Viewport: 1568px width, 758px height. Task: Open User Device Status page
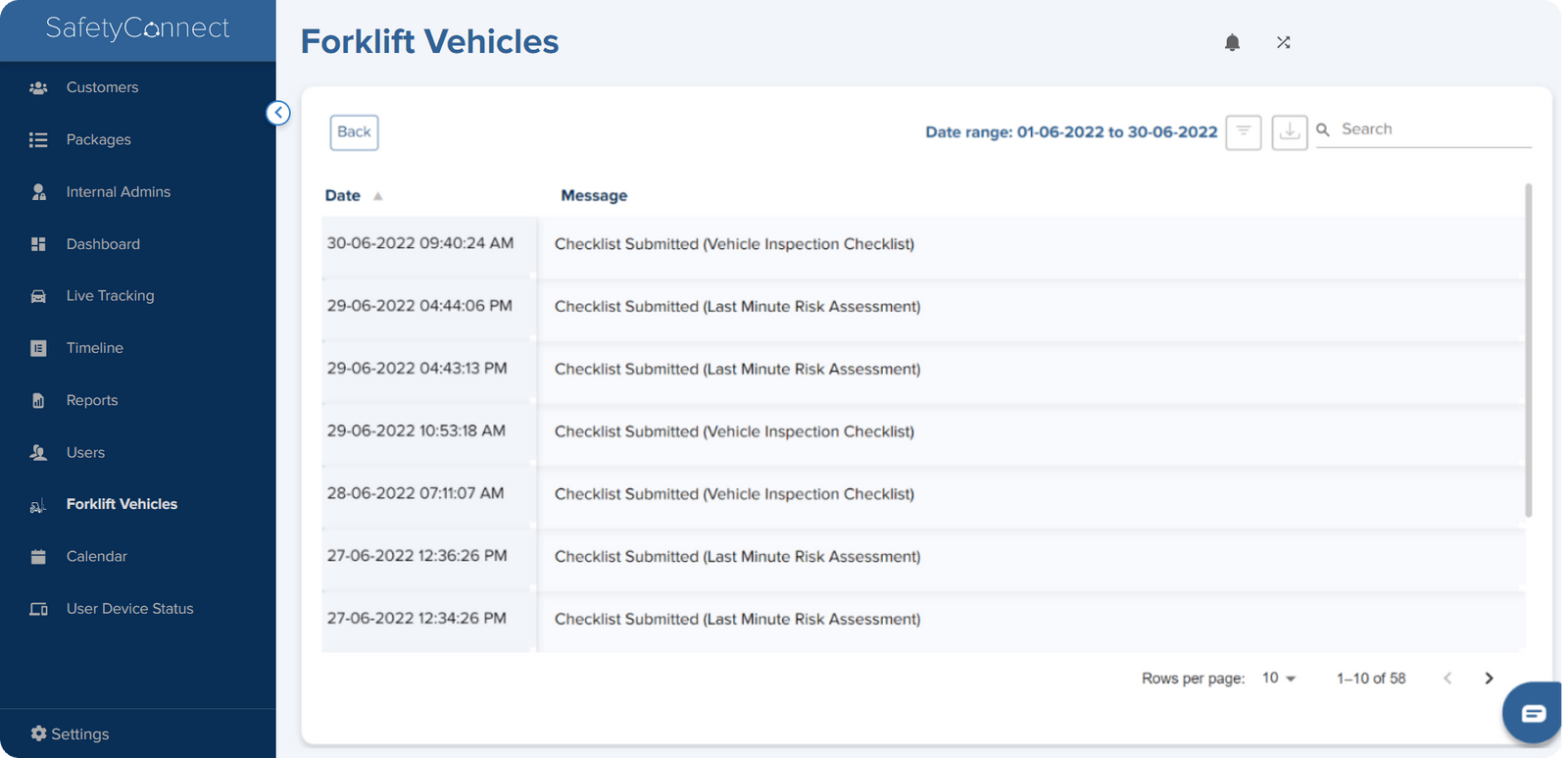129,609
